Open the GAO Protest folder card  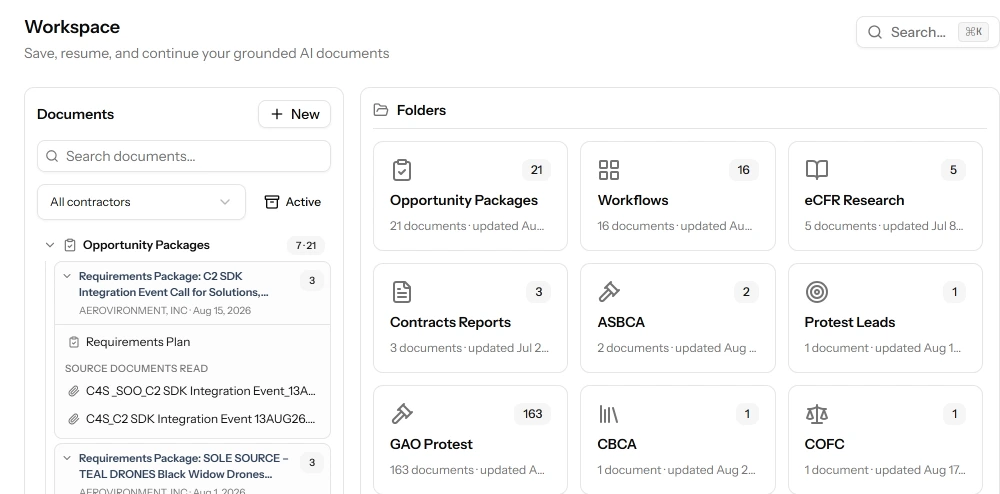pos(470,439)
